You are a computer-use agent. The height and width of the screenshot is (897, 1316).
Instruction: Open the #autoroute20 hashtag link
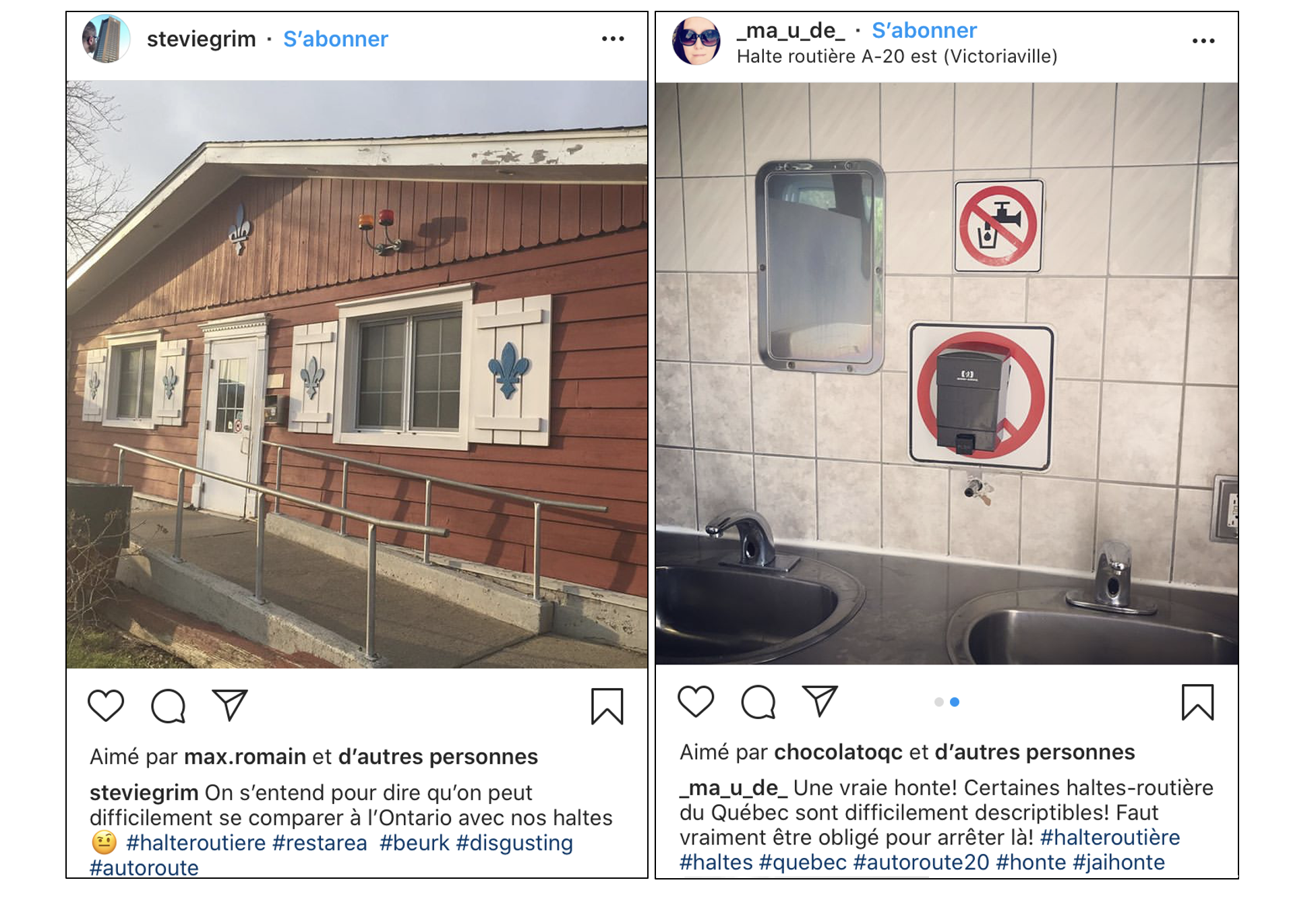pos(921,863)
